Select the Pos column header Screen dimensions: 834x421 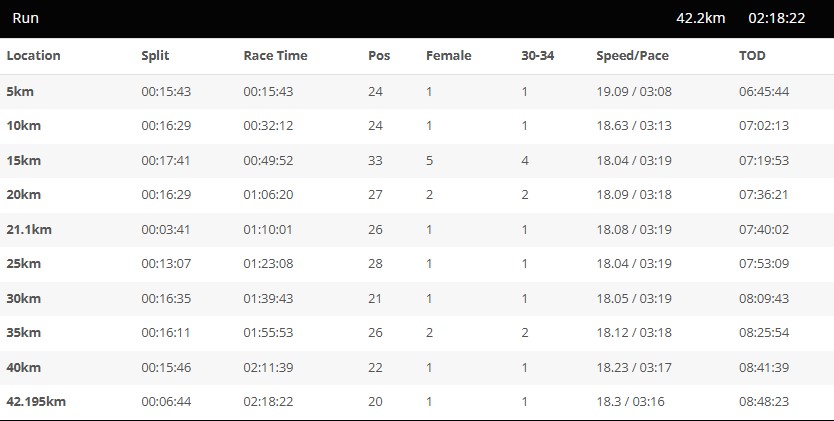(379, 55)
